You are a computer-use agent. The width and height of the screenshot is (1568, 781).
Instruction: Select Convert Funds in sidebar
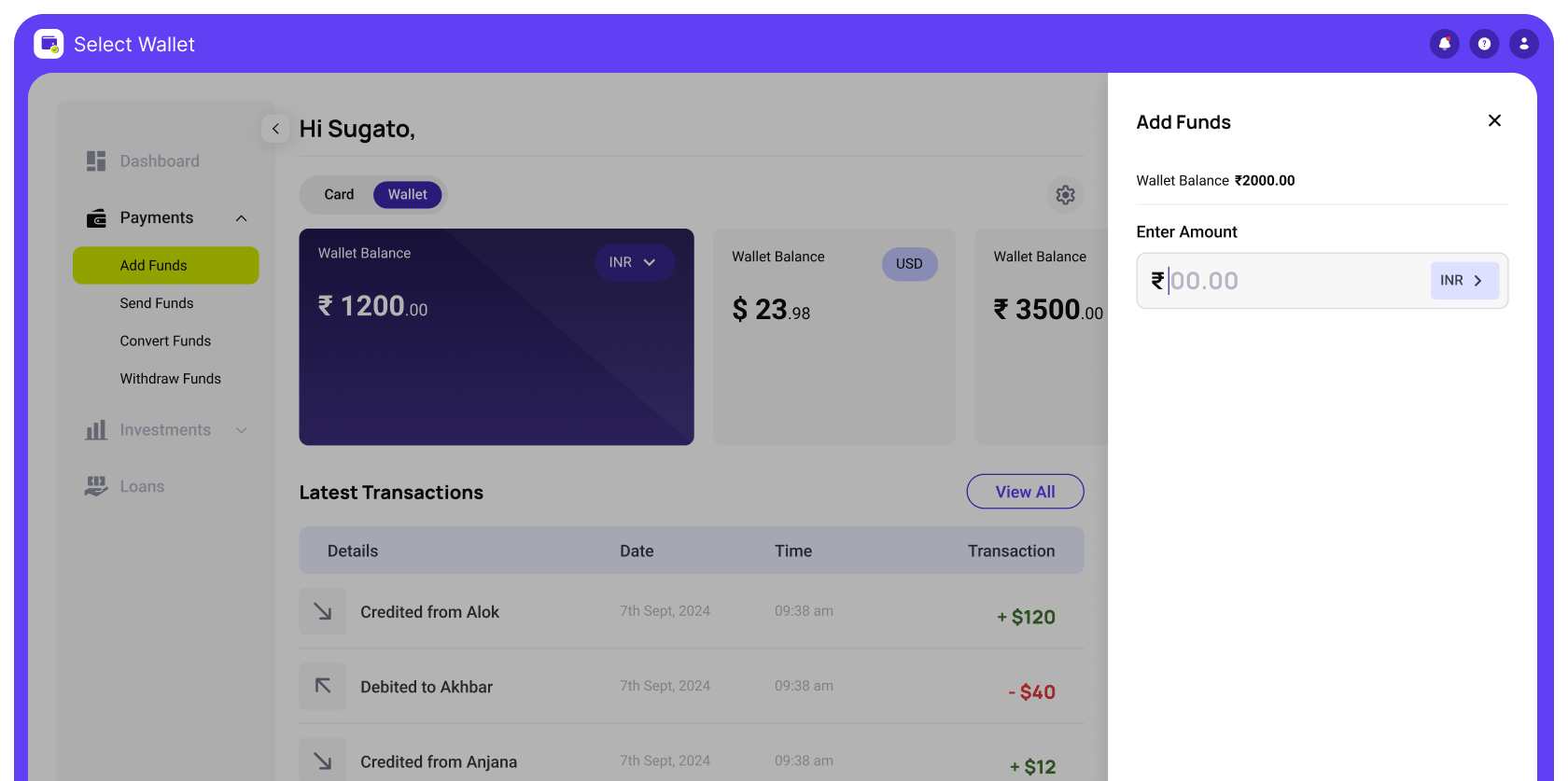point(165,341)
